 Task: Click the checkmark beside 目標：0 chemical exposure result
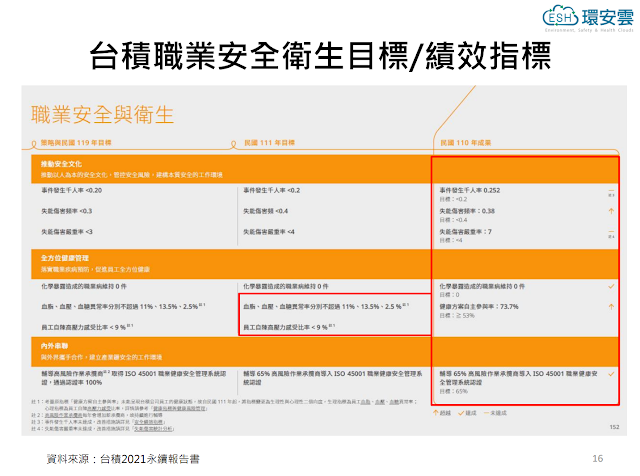point(611,286)
